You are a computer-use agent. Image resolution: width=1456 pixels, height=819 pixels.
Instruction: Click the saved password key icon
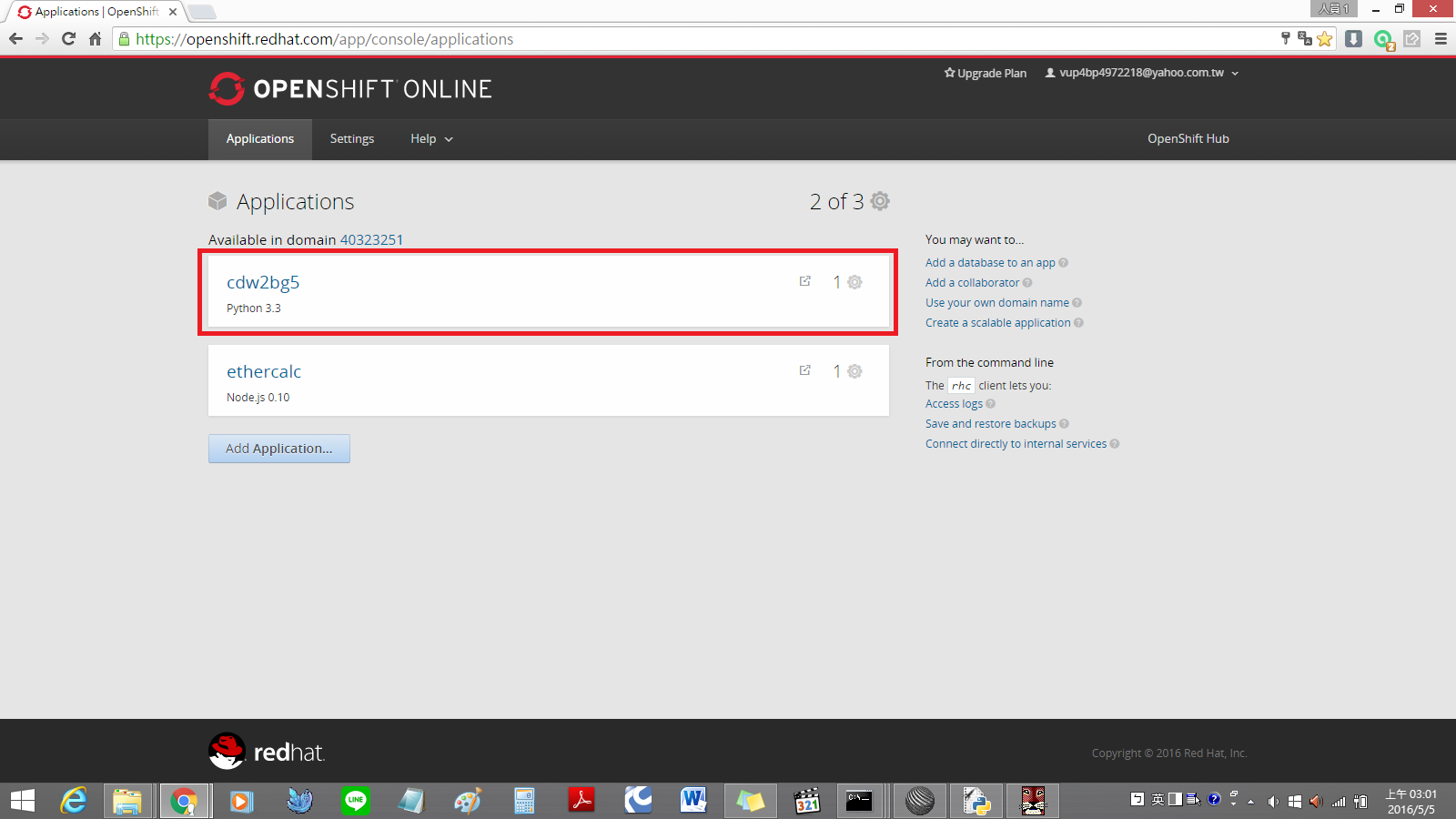[1285, 38]
